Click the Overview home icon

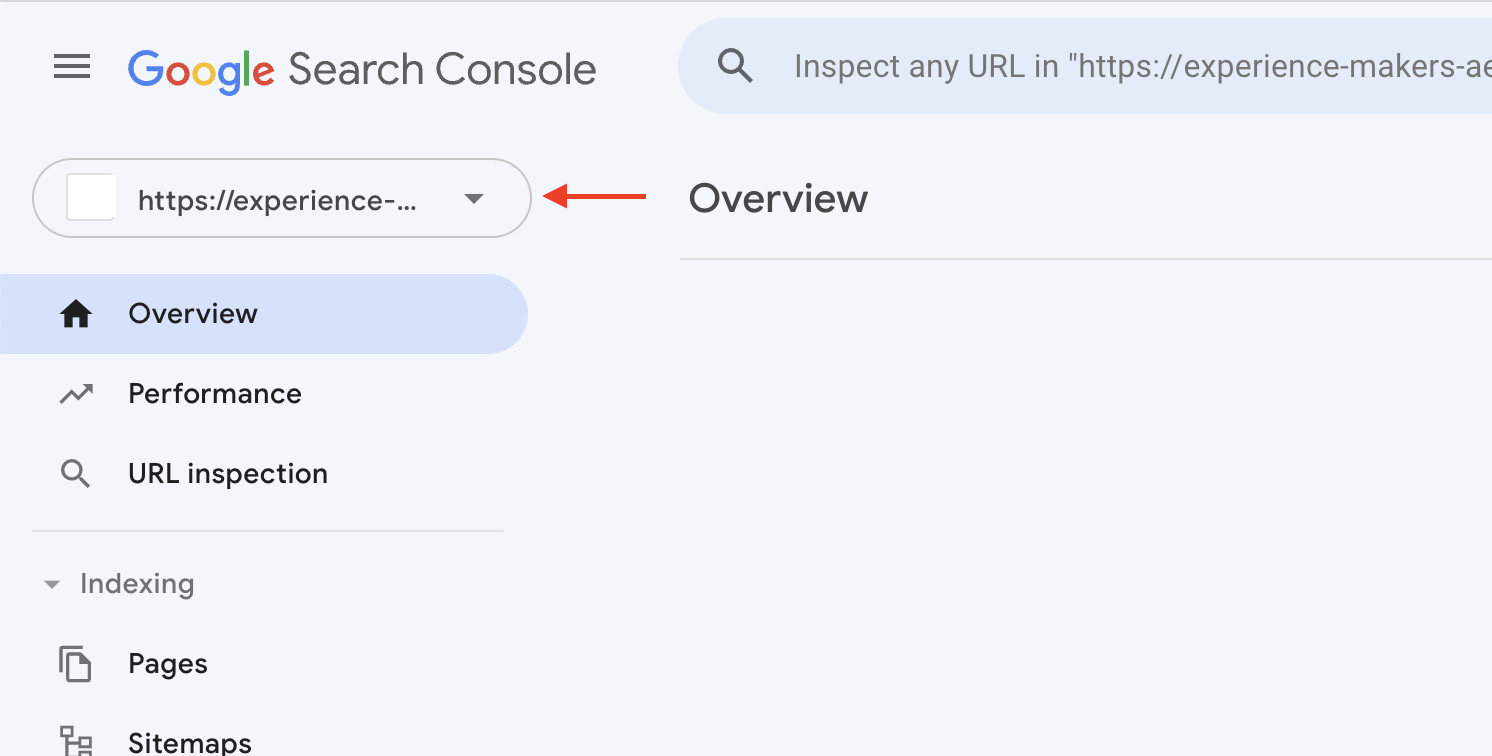76,314
